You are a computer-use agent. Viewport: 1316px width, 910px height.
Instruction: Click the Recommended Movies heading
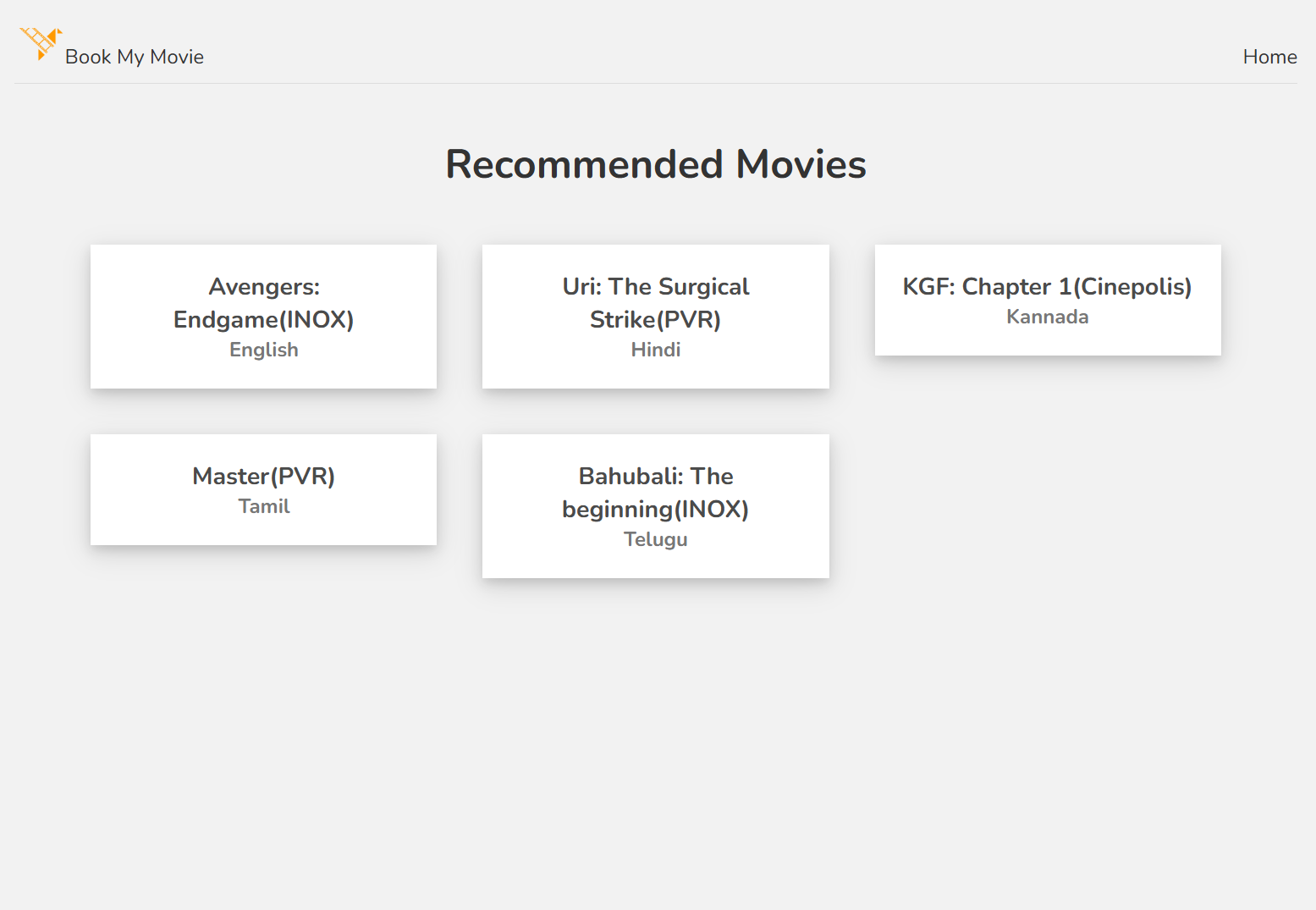[x=656, y=164]
